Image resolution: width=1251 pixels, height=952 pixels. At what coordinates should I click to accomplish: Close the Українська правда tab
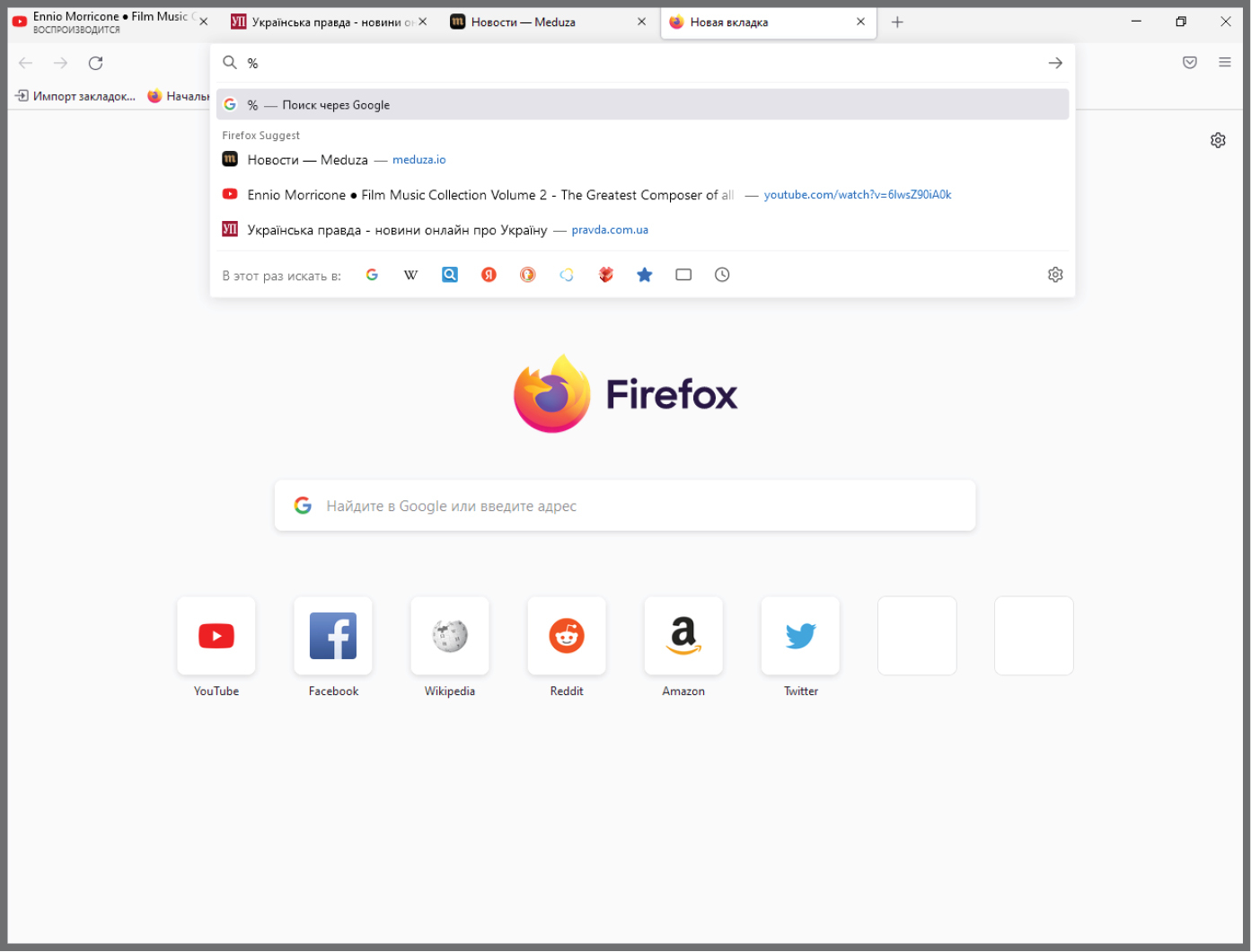click(423, 22)
